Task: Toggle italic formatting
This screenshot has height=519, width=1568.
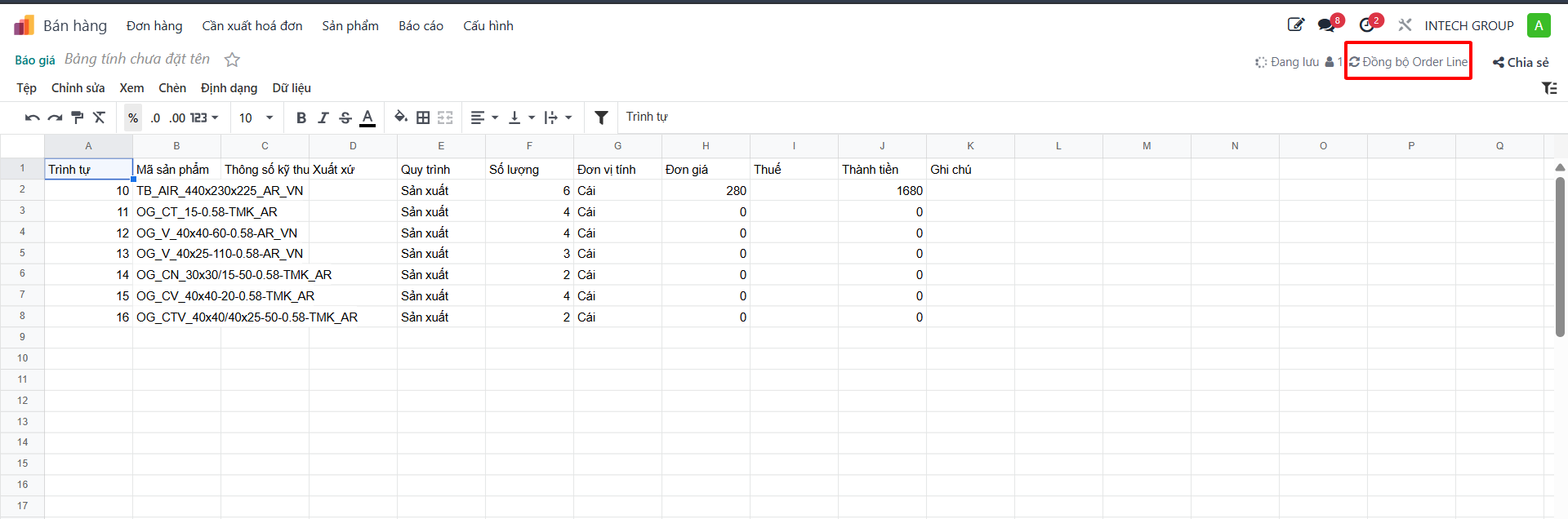Action: [323, 118]
